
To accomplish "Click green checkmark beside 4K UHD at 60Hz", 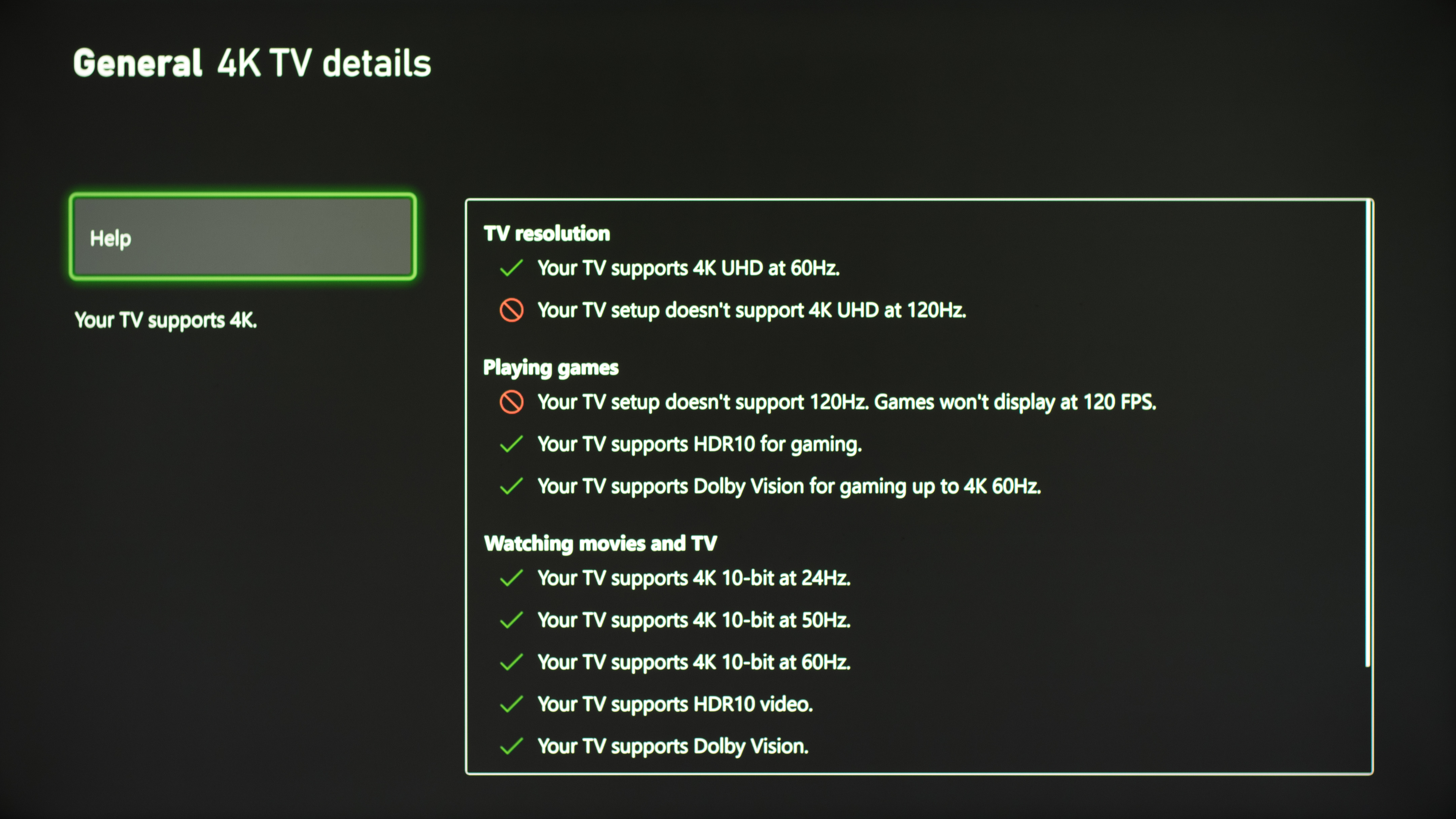I will click(511, 268).
